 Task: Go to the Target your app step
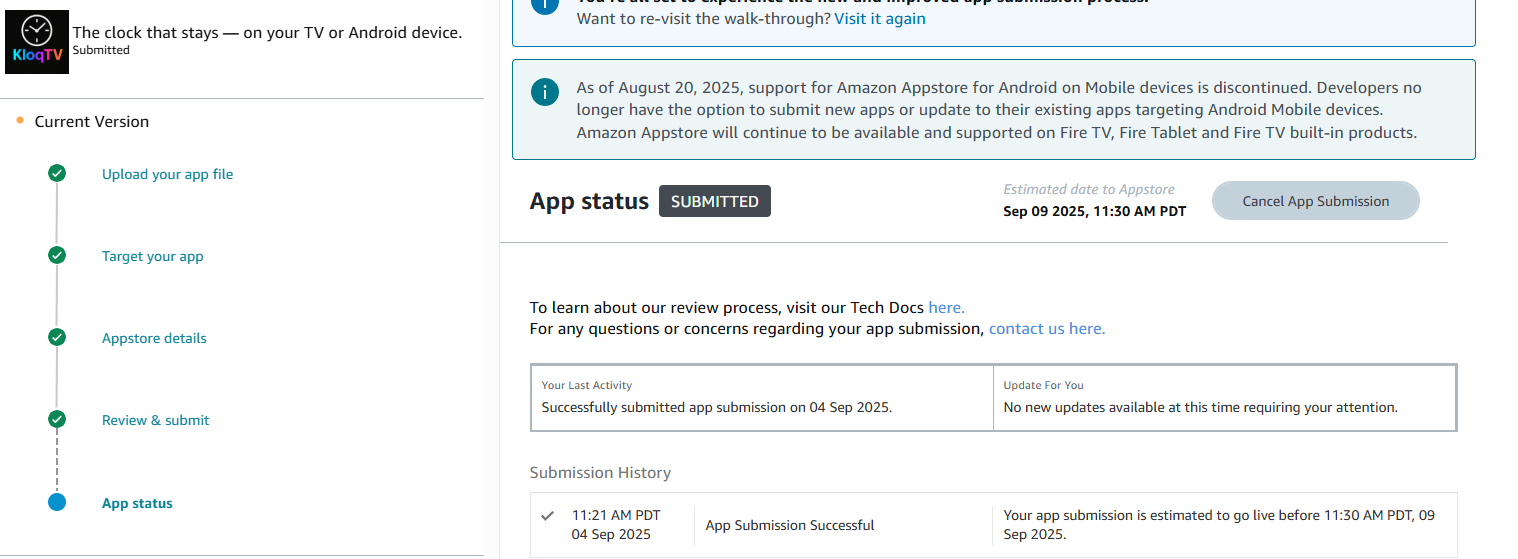click(152, 256)
